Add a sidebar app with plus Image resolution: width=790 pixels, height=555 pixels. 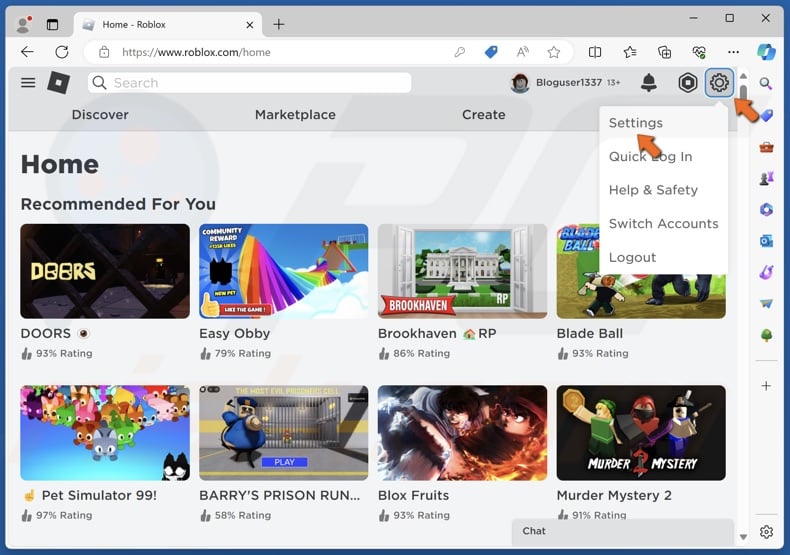[766, 386]
